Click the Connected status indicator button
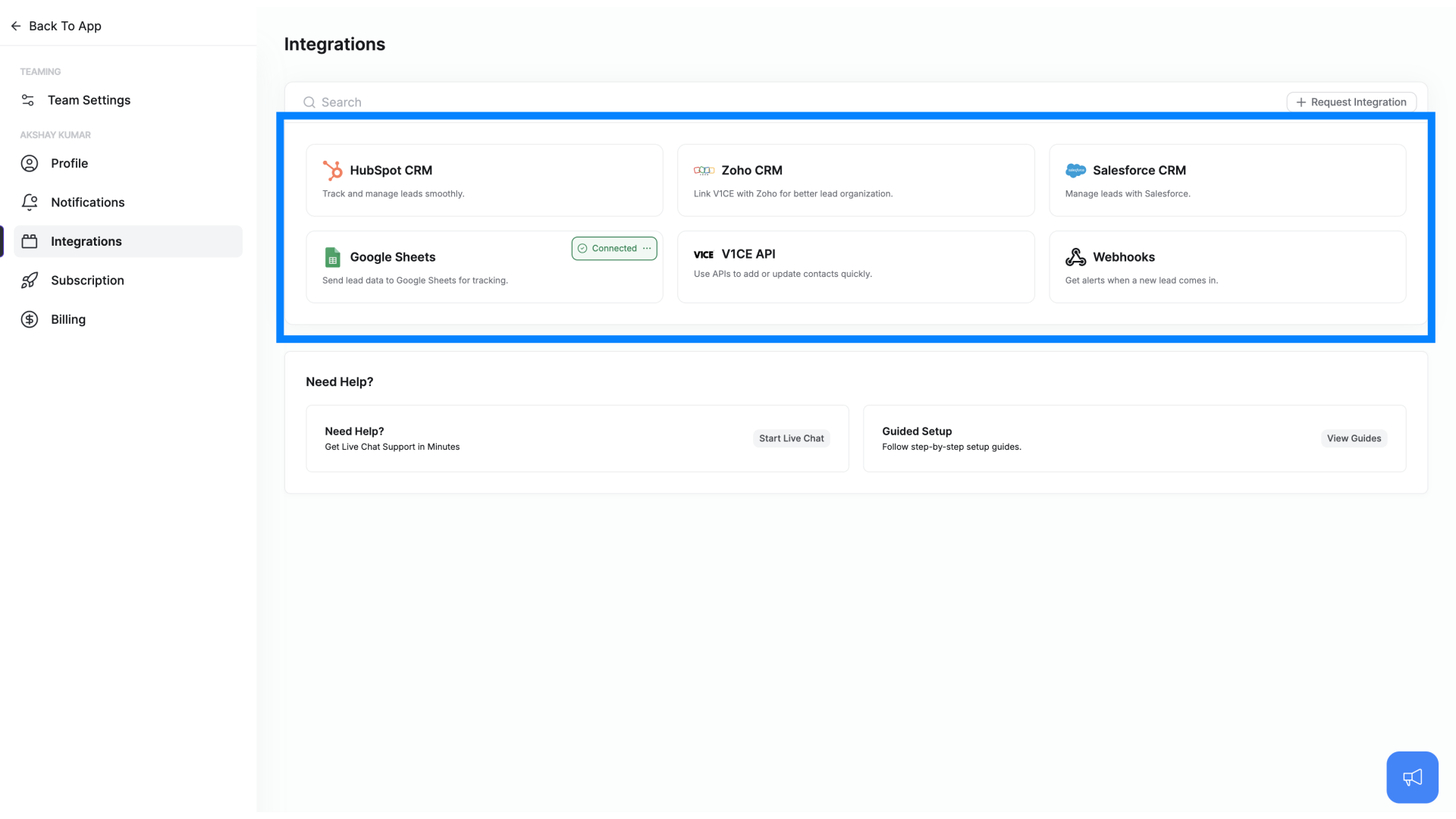Viewport: 1456px width, 819px height. (614, 248)
